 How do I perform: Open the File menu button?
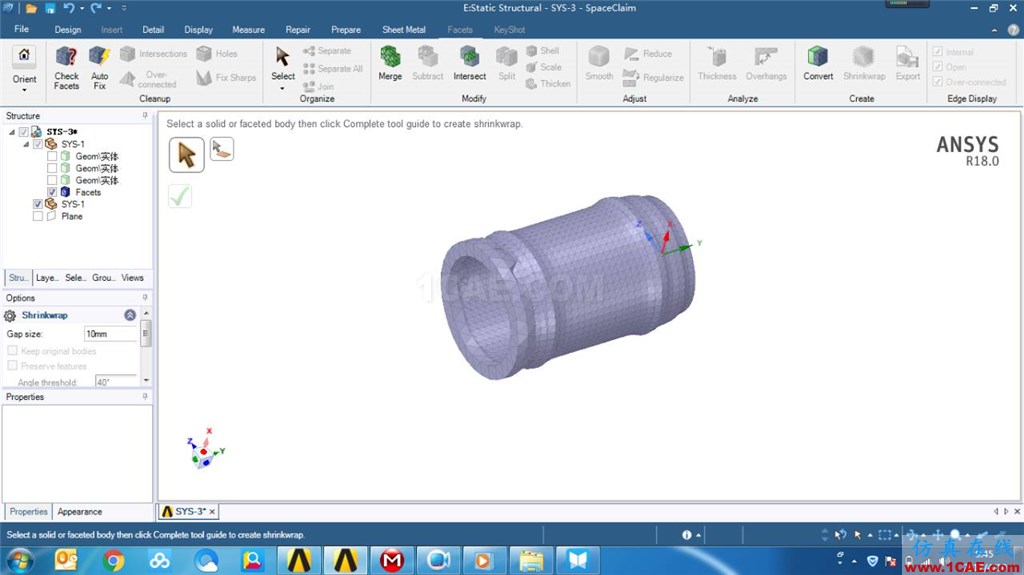click(x=22, y=29)
